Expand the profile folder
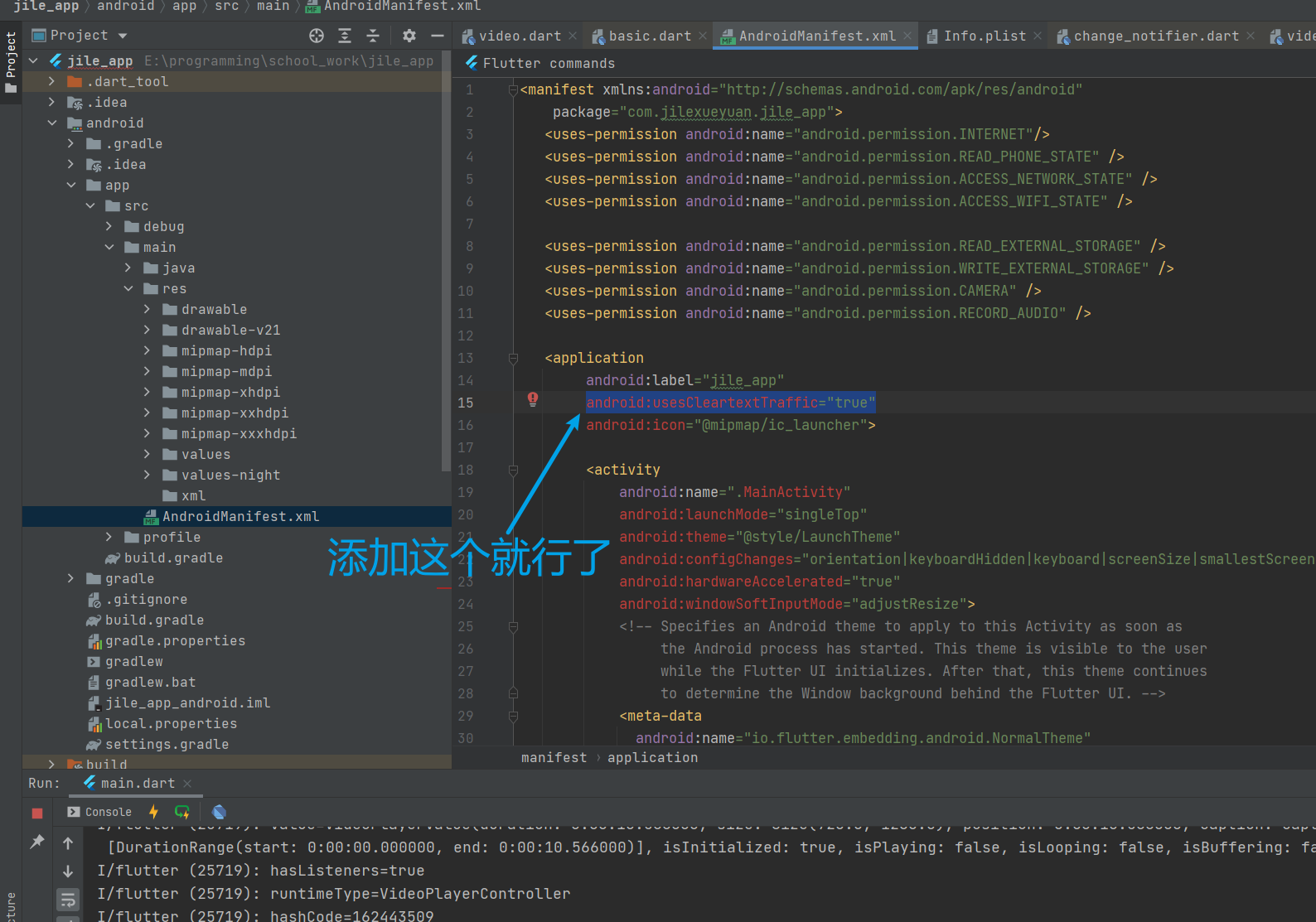Screen dimensions: 1316x922 click(x=109, y=537)
